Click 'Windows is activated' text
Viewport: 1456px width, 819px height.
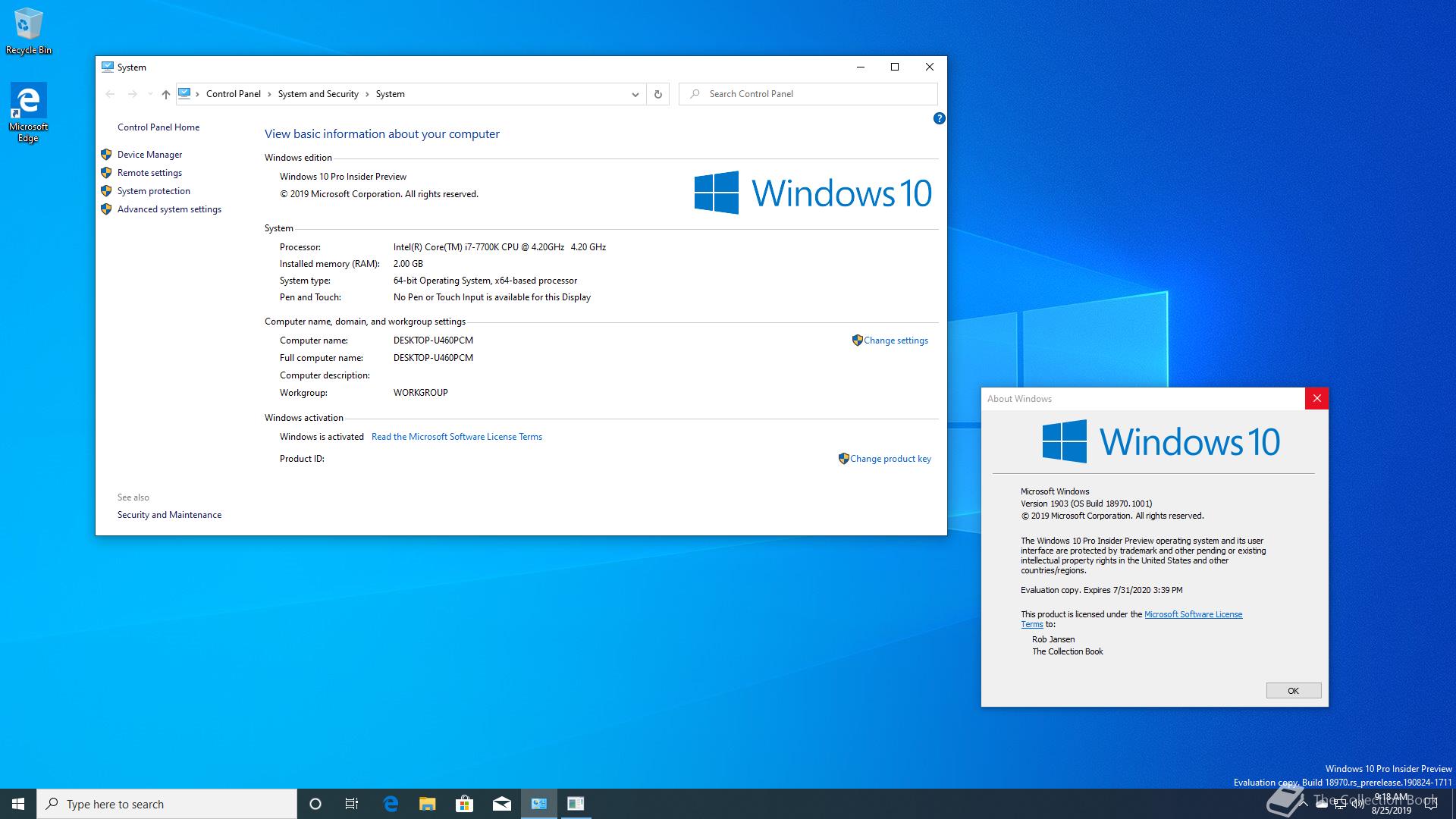pos(322,437)
